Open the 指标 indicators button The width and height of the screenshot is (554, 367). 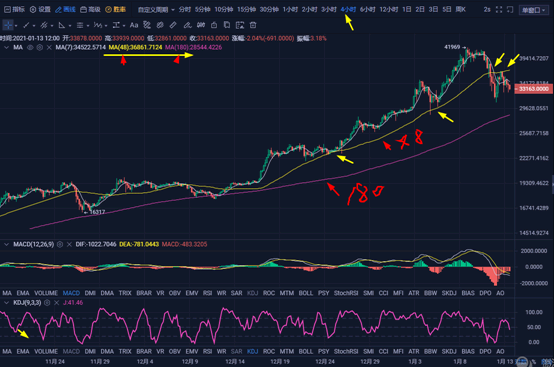(x=14, y=10)
